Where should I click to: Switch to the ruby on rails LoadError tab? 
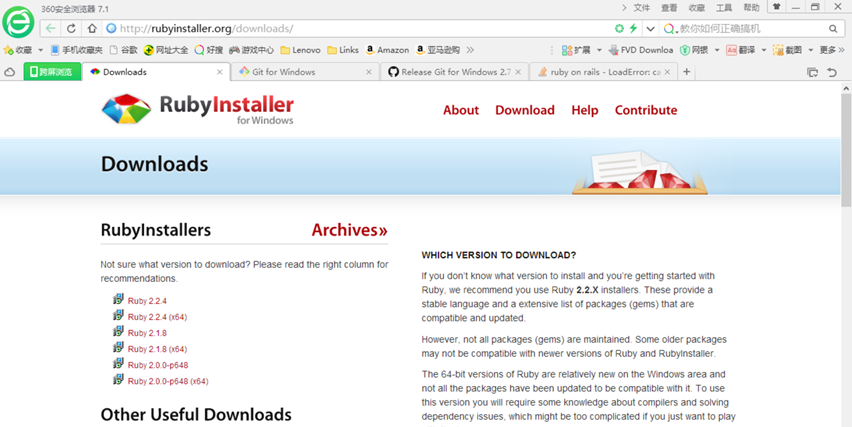point(604,72)
